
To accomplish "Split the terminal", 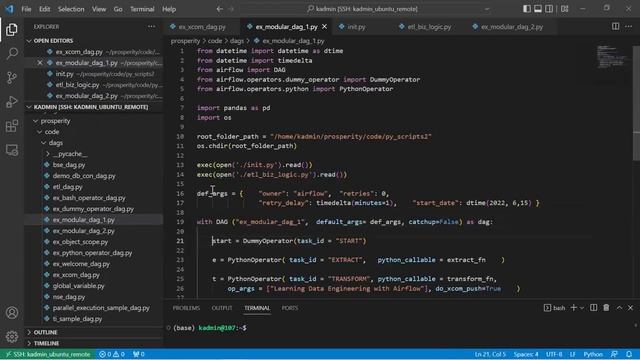I will (x=593, y=308).
